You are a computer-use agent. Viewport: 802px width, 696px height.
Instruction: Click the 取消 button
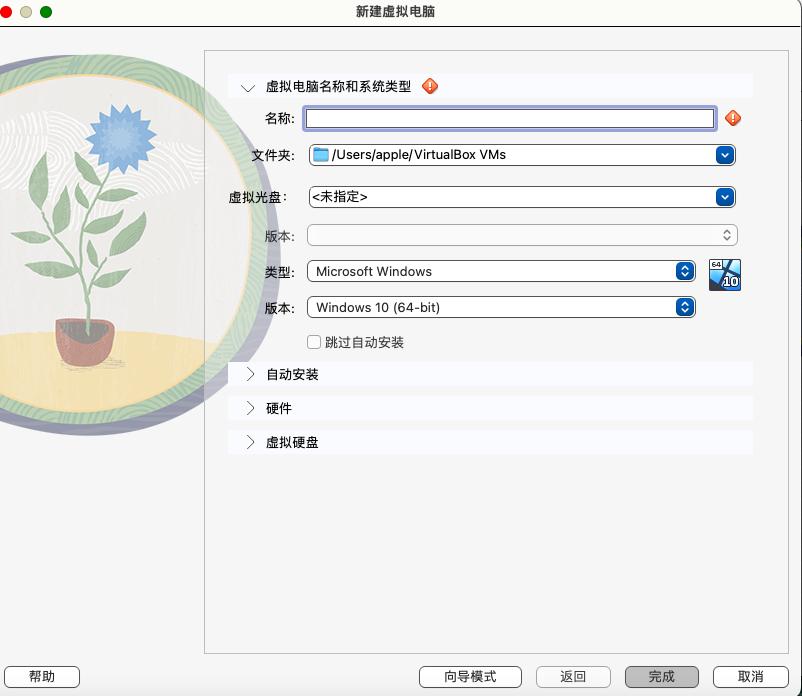[x=750, y=677]
